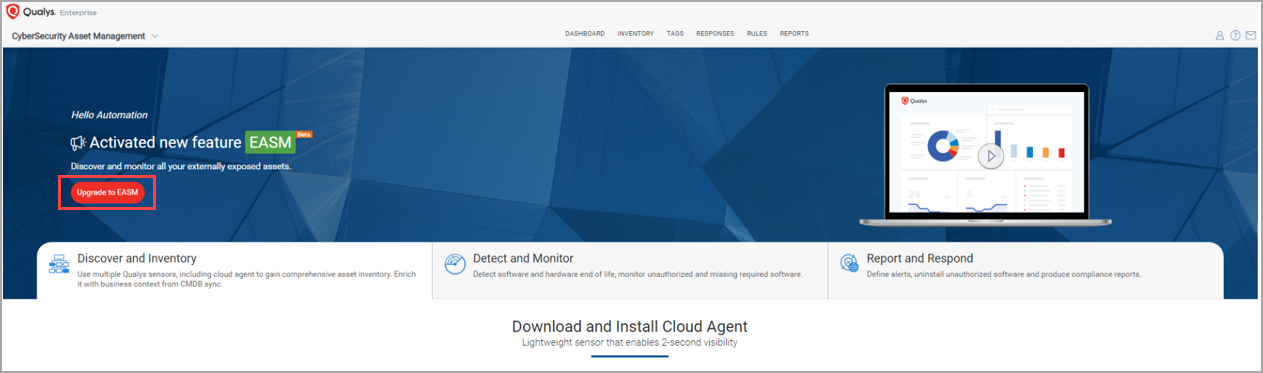
Task: Go to the INVENTORY tab
Action: (636, 34)
